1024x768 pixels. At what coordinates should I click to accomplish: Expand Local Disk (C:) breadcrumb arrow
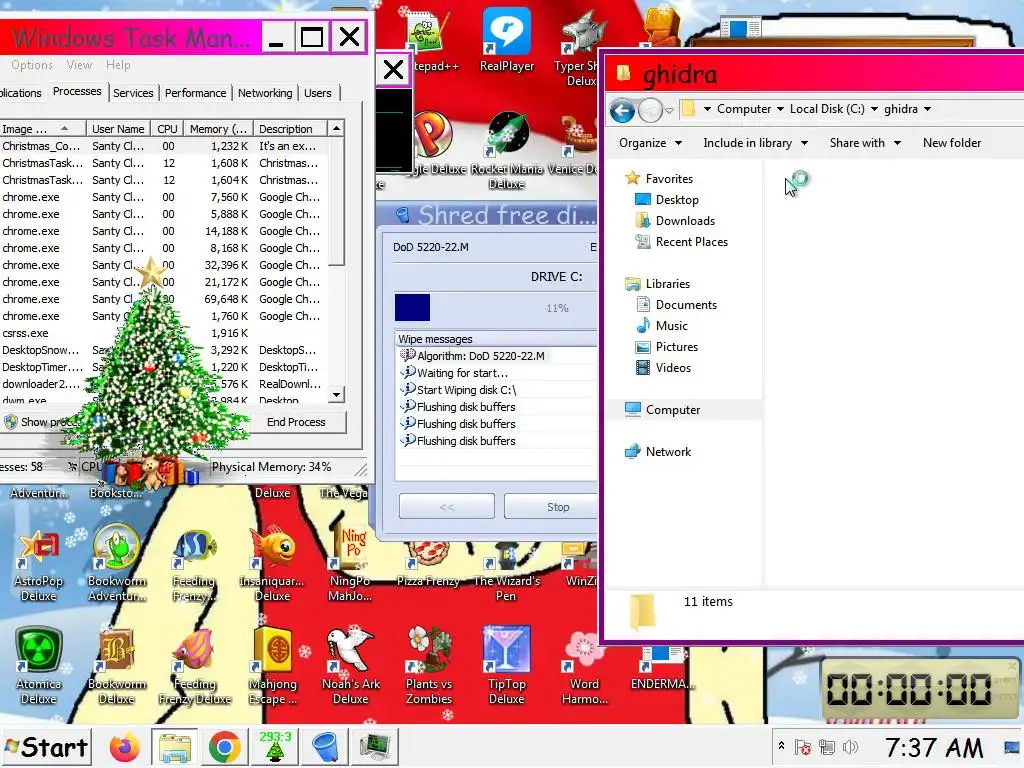click(x=874, y=109)
